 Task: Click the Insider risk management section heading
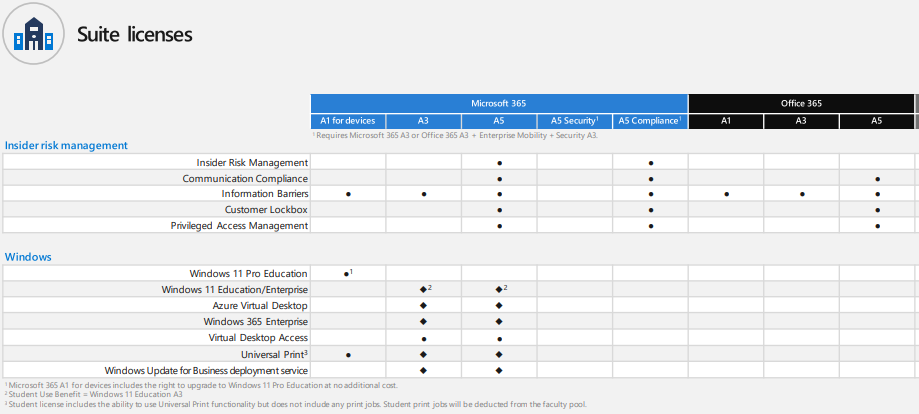[x=66, y=145]
